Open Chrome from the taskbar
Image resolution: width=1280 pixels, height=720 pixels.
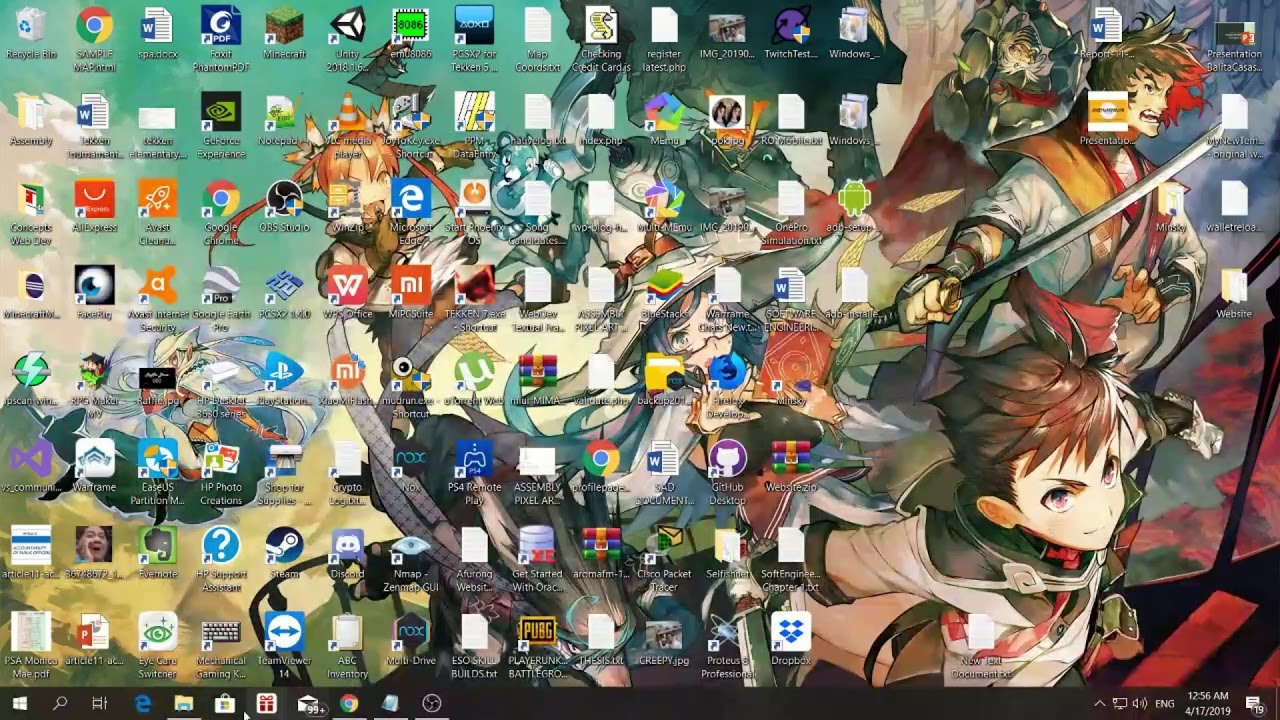point(349,704)
